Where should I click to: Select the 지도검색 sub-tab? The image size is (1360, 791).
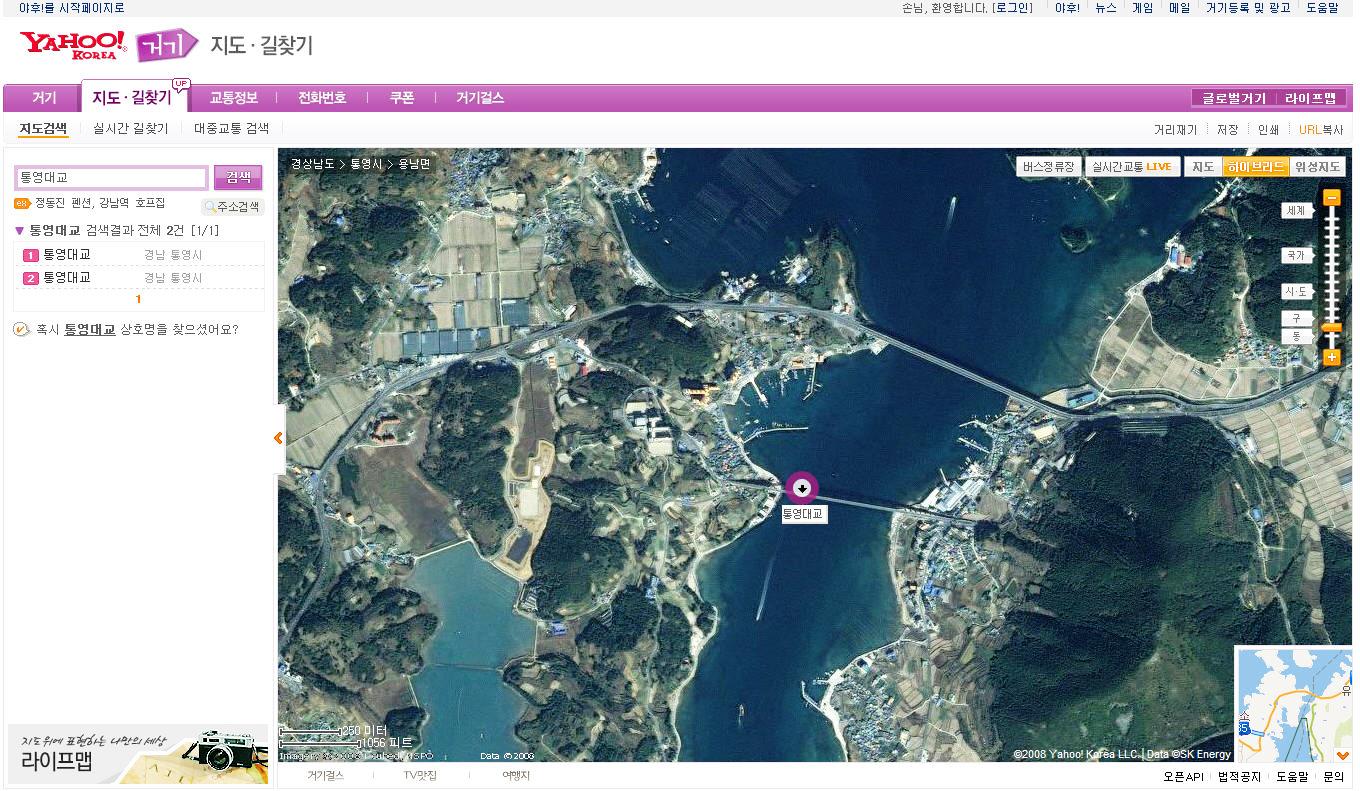pyautogui.click(x=43, y=129)
